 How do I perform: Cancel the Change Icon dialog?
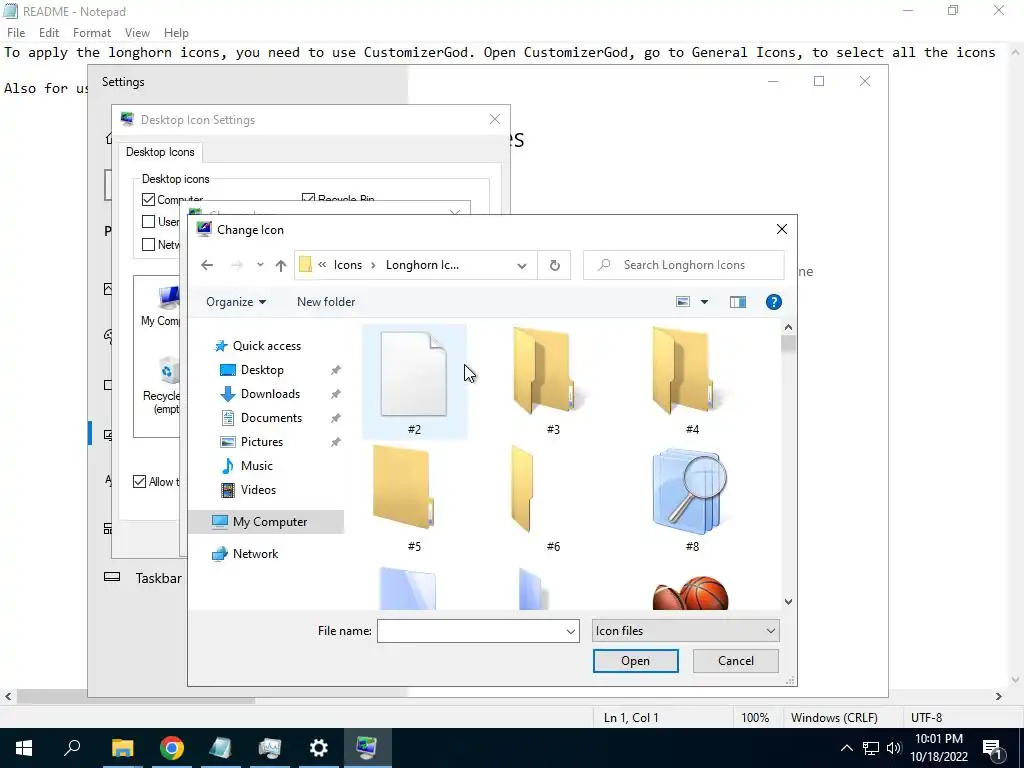point(735,661)
